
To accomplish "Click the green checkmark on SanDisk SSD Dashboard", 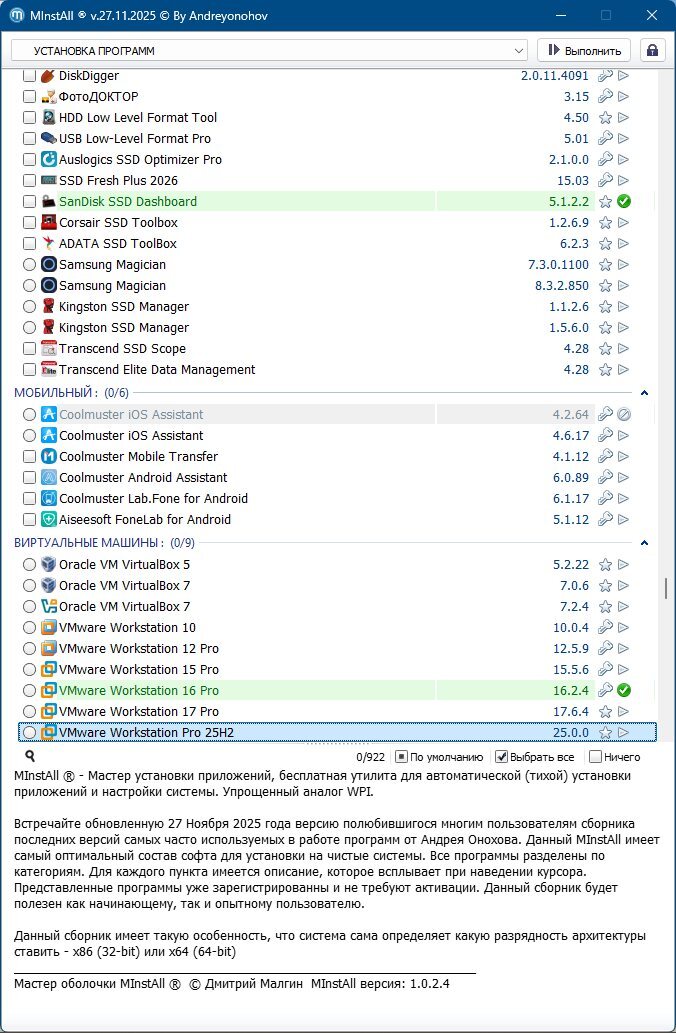I will (x=623, y=202).
